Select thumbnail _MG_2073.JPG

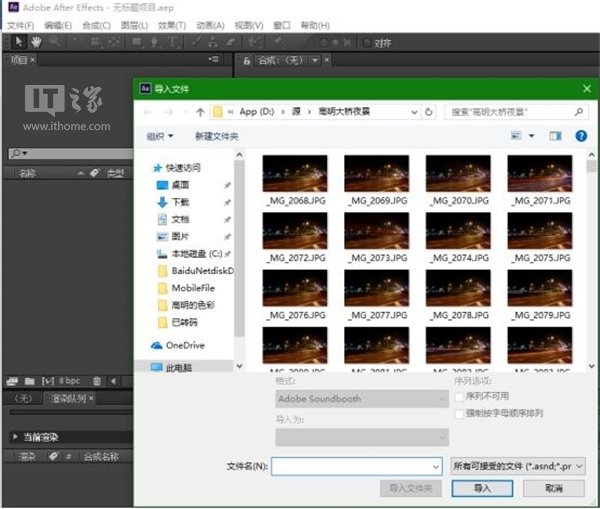377,238
